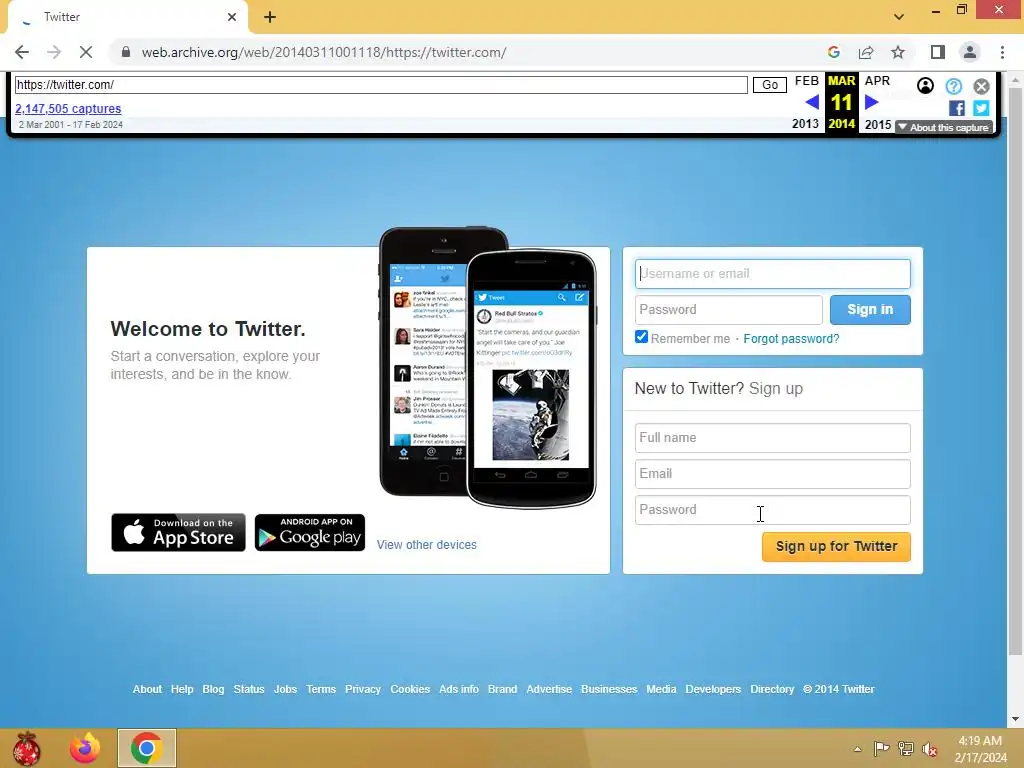Screen dimensions: 1024x768
Task: Open Wayback help question icon
Action: click(x=953, y=86)
